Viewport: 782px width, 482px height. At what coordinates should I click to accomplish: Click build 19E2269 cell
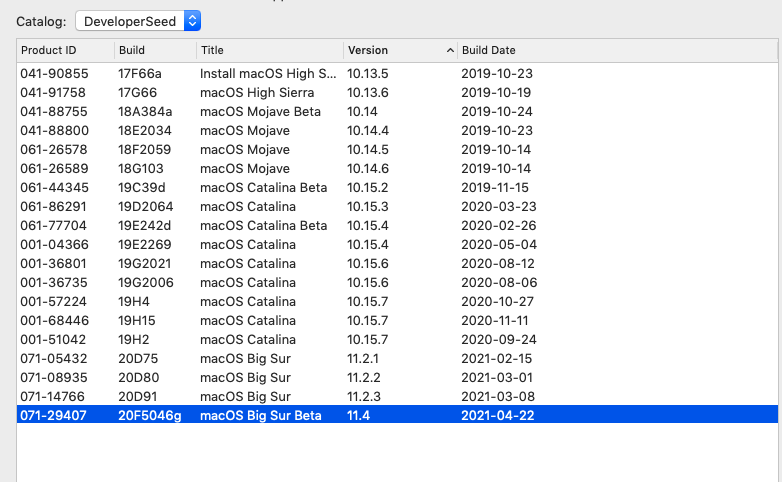point(145,244)
